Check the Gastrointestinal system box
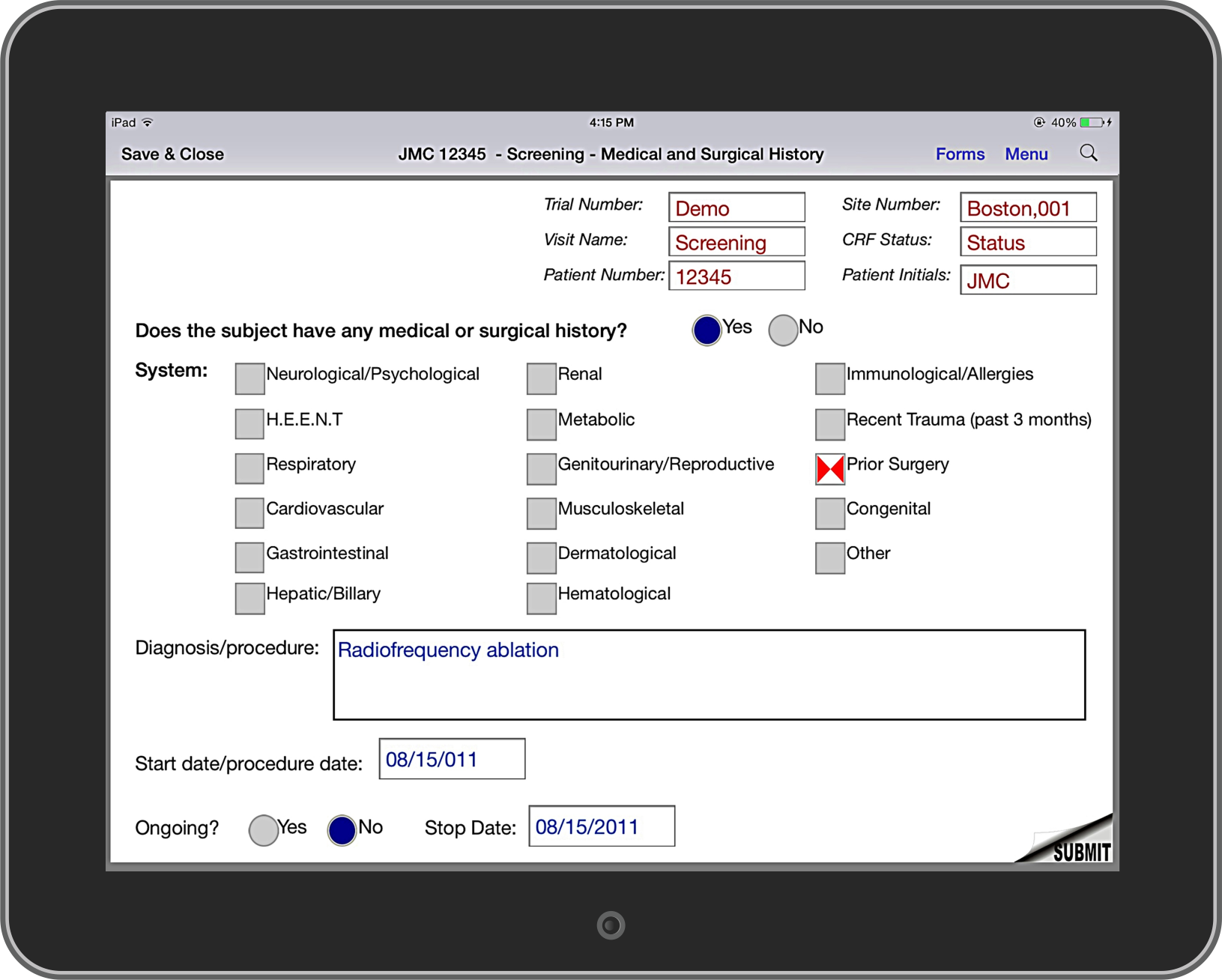The image size is (1222, 980). pos(249,557)
